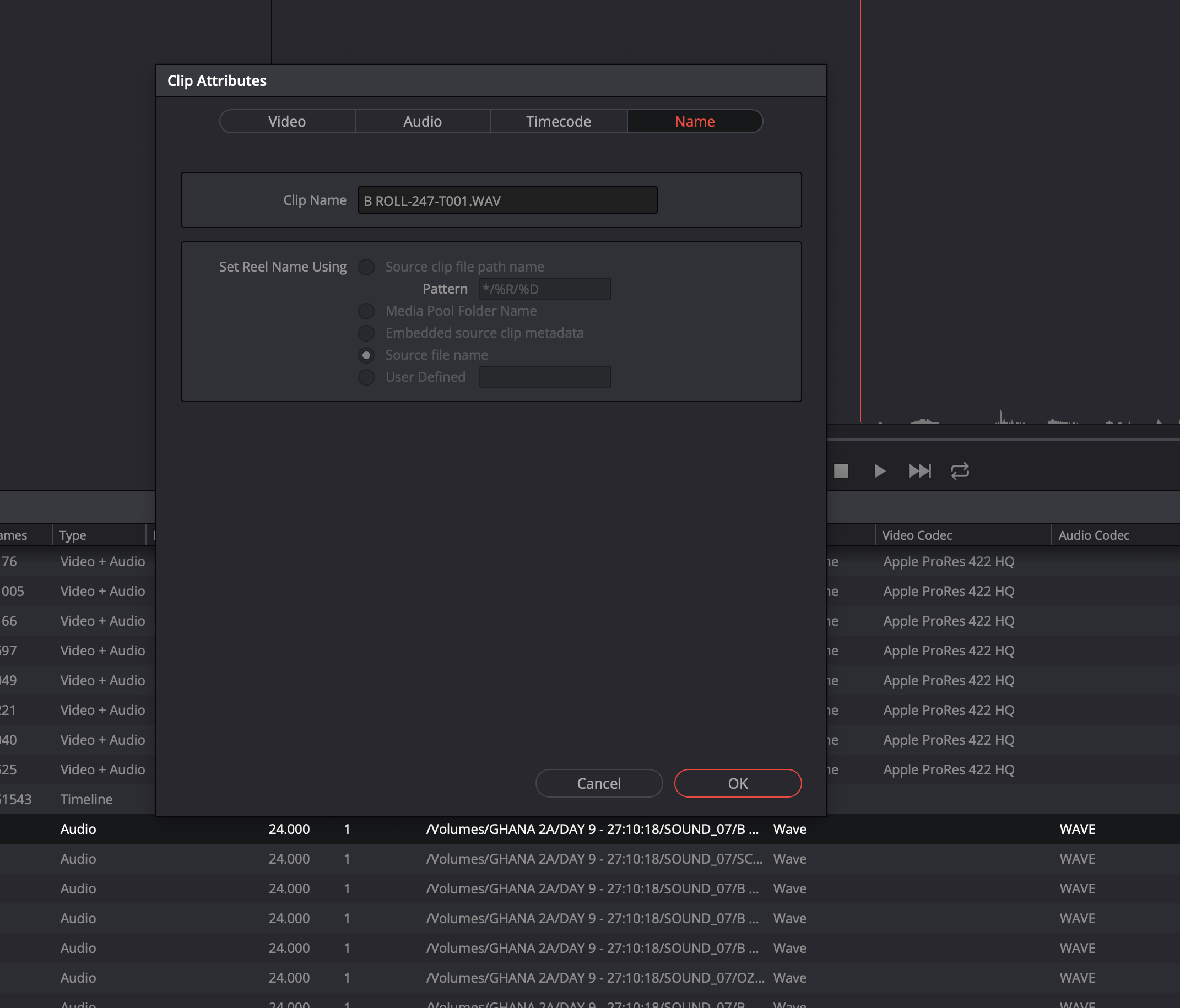This screenshot has width=1180, height=1008.
Task: Choose Media Pool Folder Name option
Action: pyautogui.click(x=366, y=311)
